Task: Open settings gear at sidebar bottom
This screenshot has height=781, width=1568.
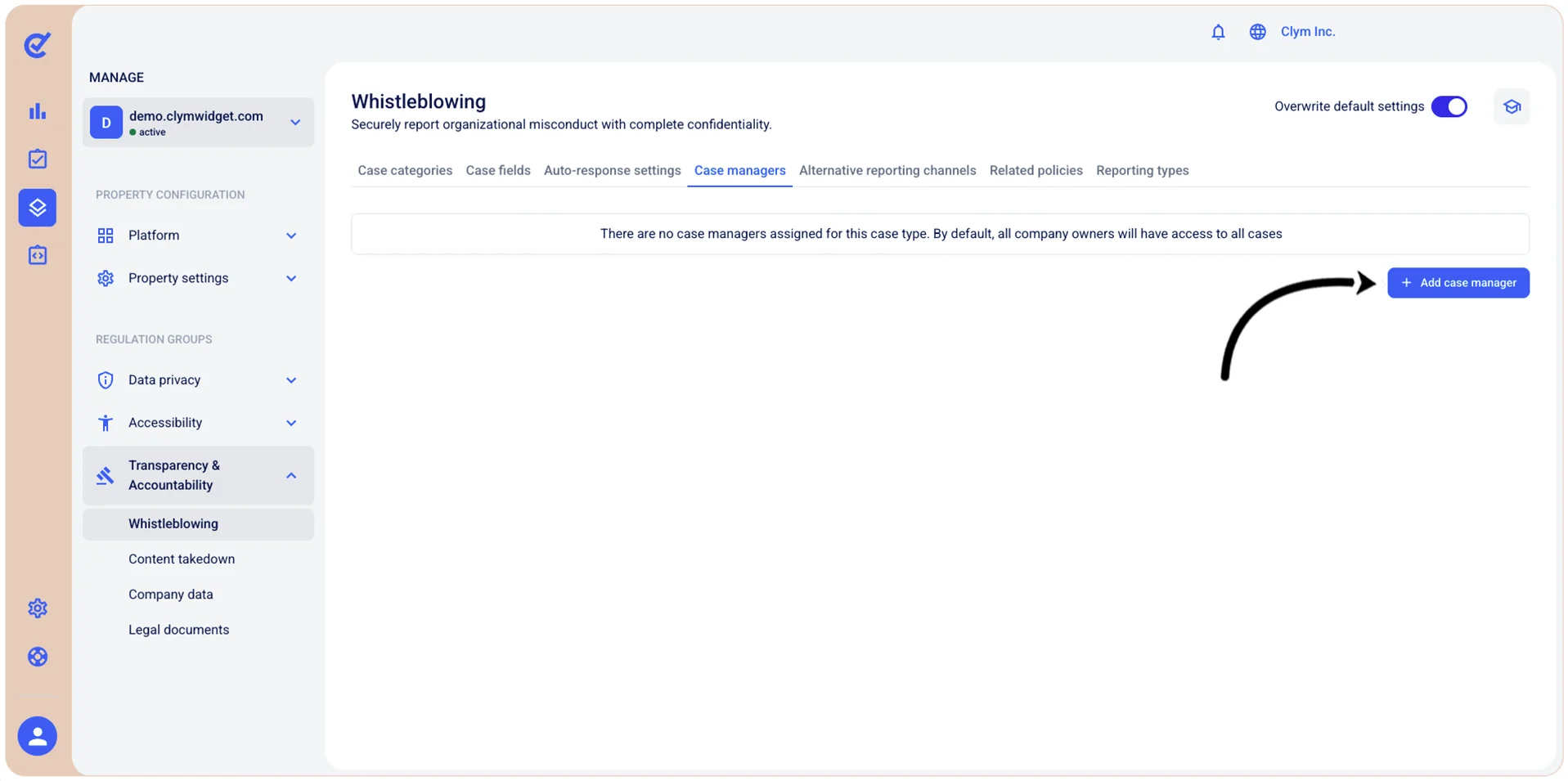Action: pos(38,608)
